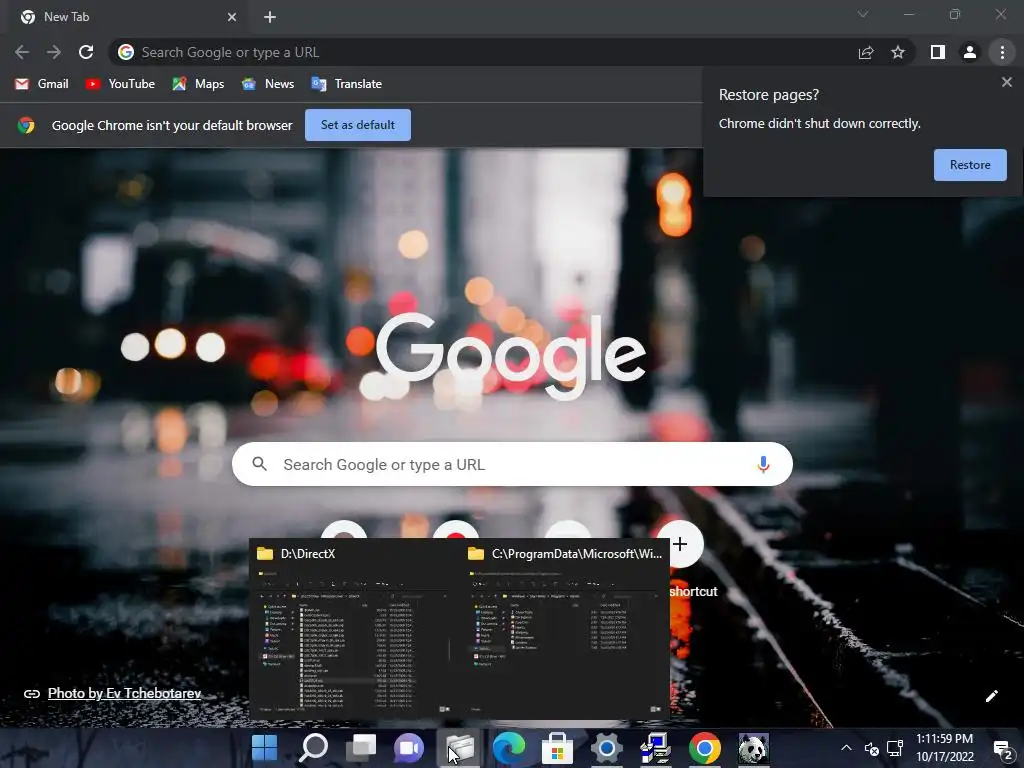Open the Windows Start menu
This screenshot has width=1024, height=768.
click(x=264, y=748)
